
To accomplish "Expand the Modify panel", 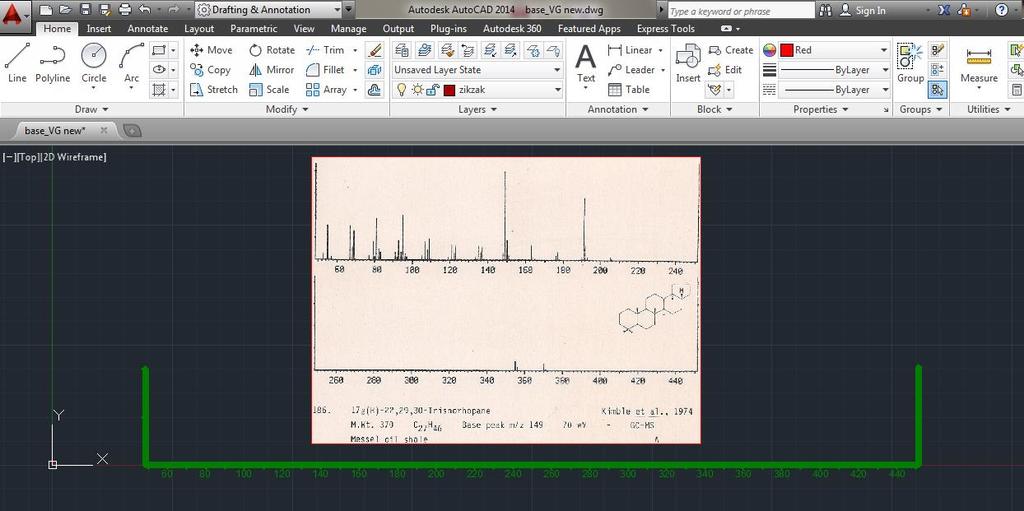I will [286, 109].
